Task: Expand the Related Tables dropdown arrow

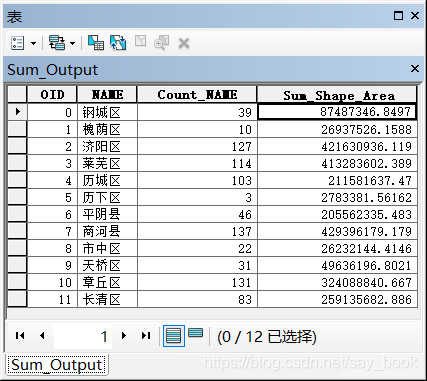Action: [72, 43]
